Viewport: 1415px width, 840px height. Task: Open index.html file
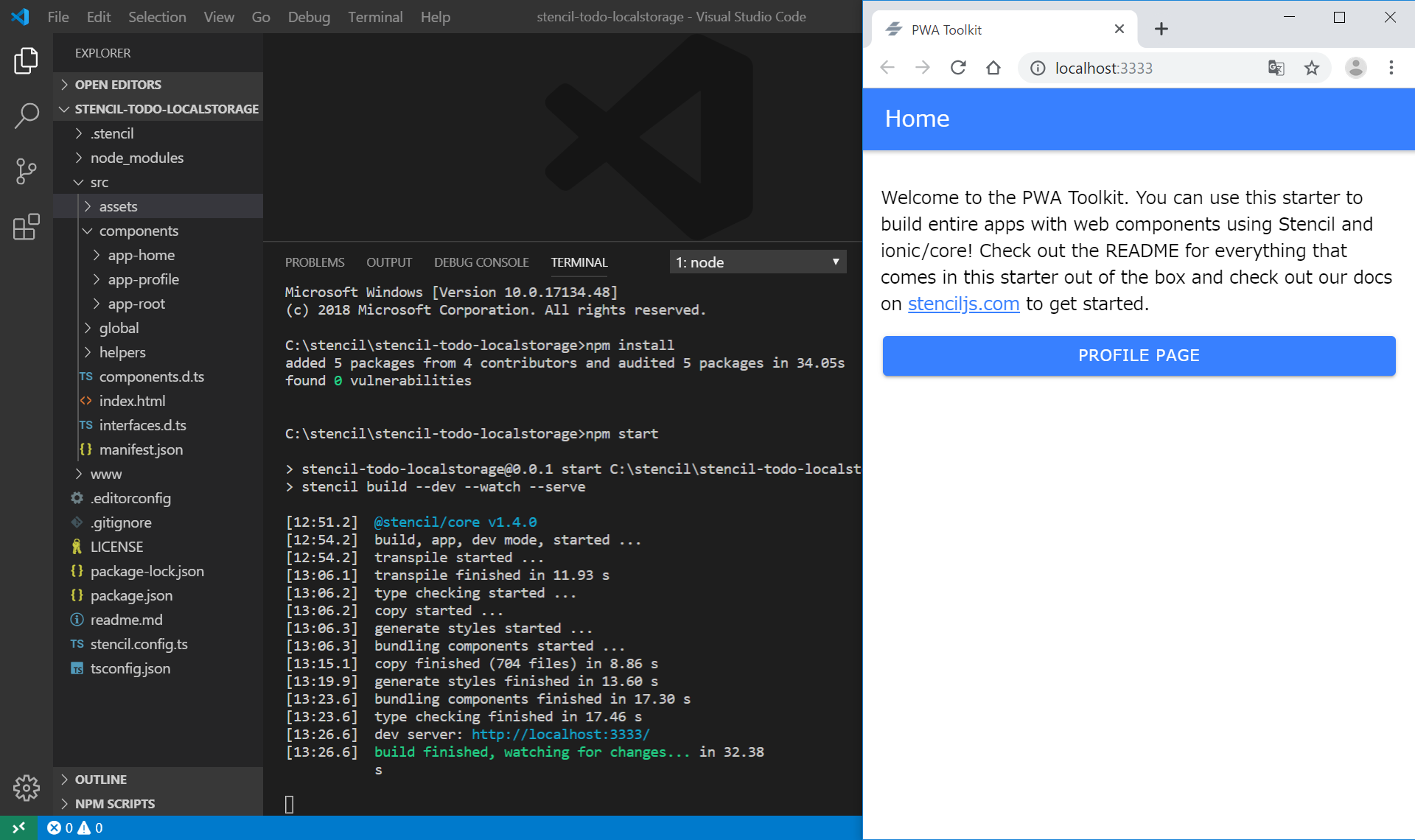(x=158, y=400)
